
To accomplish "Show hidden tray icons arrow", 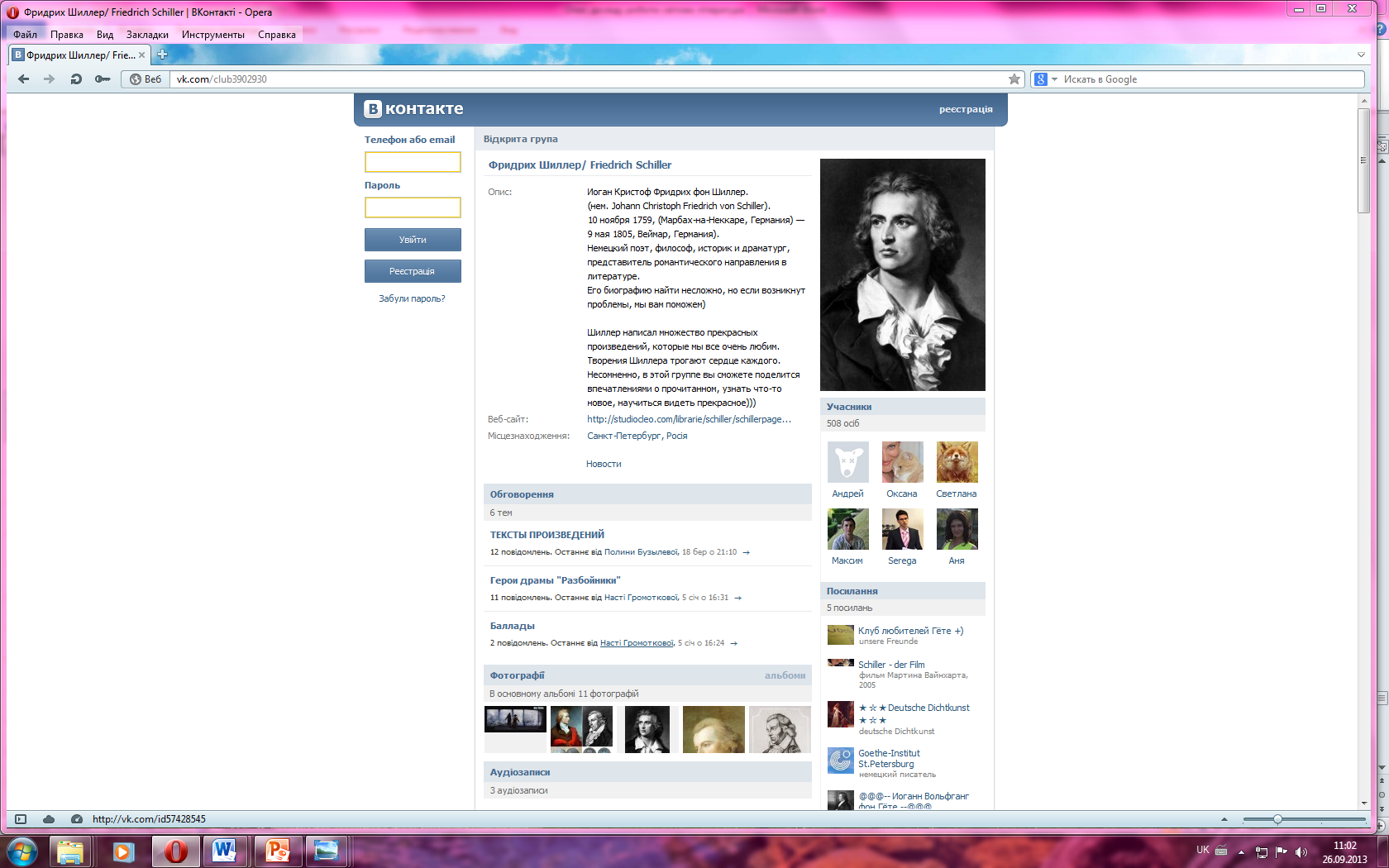I will pyautogui.click(x=1241, y=851).
